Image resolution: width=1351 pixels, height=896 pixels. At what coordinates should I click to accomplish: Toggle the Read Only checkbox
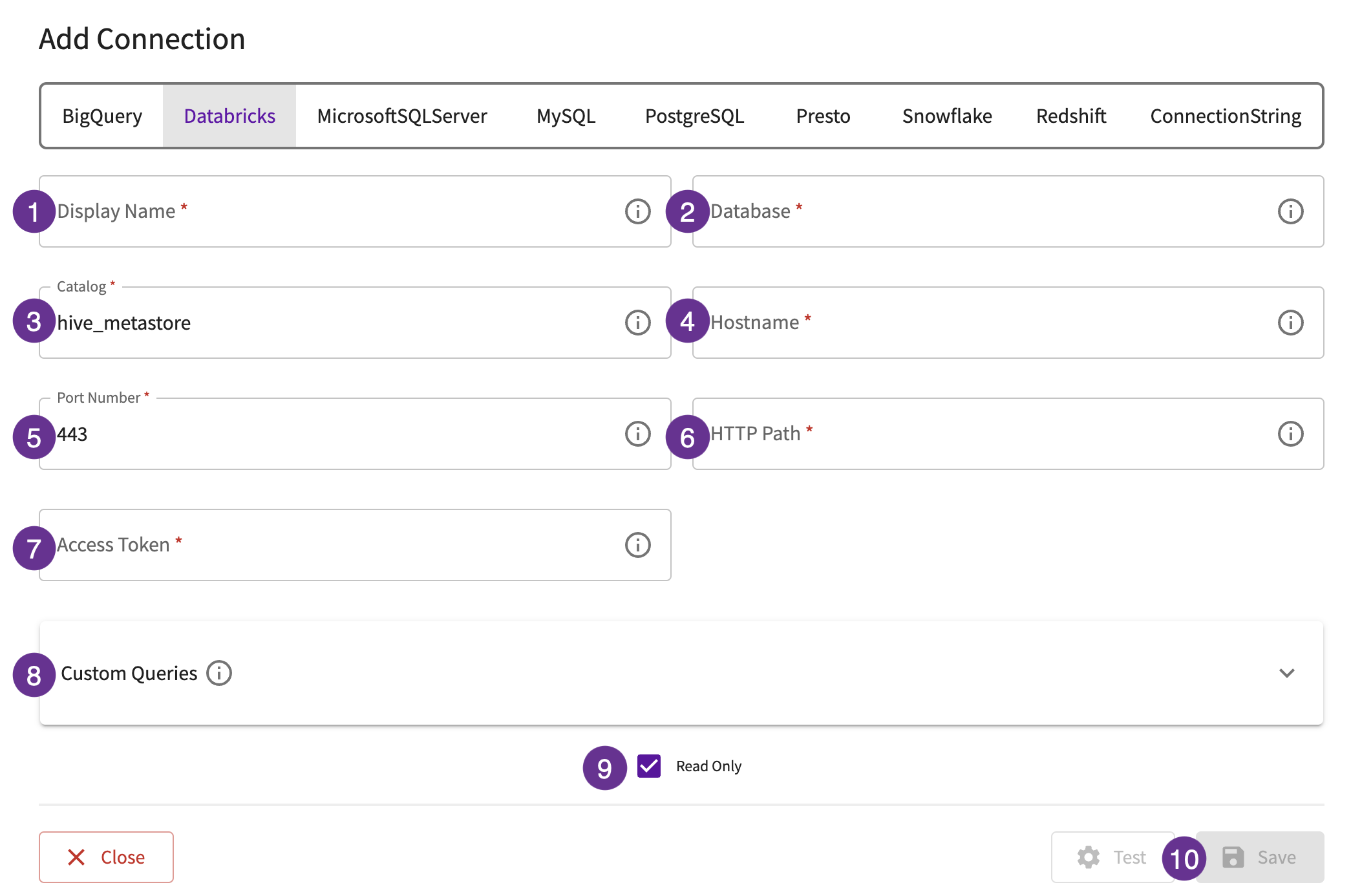pos(647,765)
